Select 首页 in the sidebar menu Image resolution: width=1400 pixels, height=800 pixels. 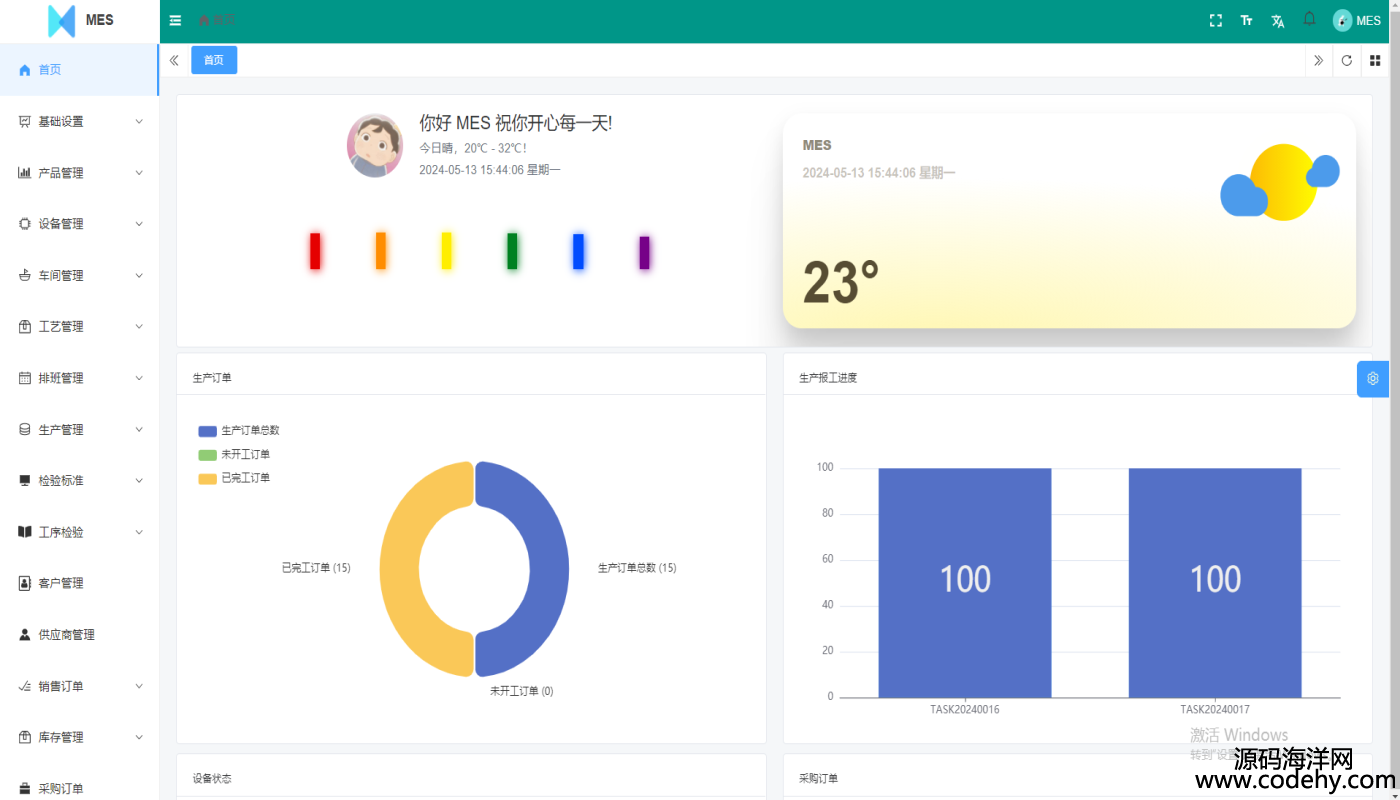pos(79,70)
